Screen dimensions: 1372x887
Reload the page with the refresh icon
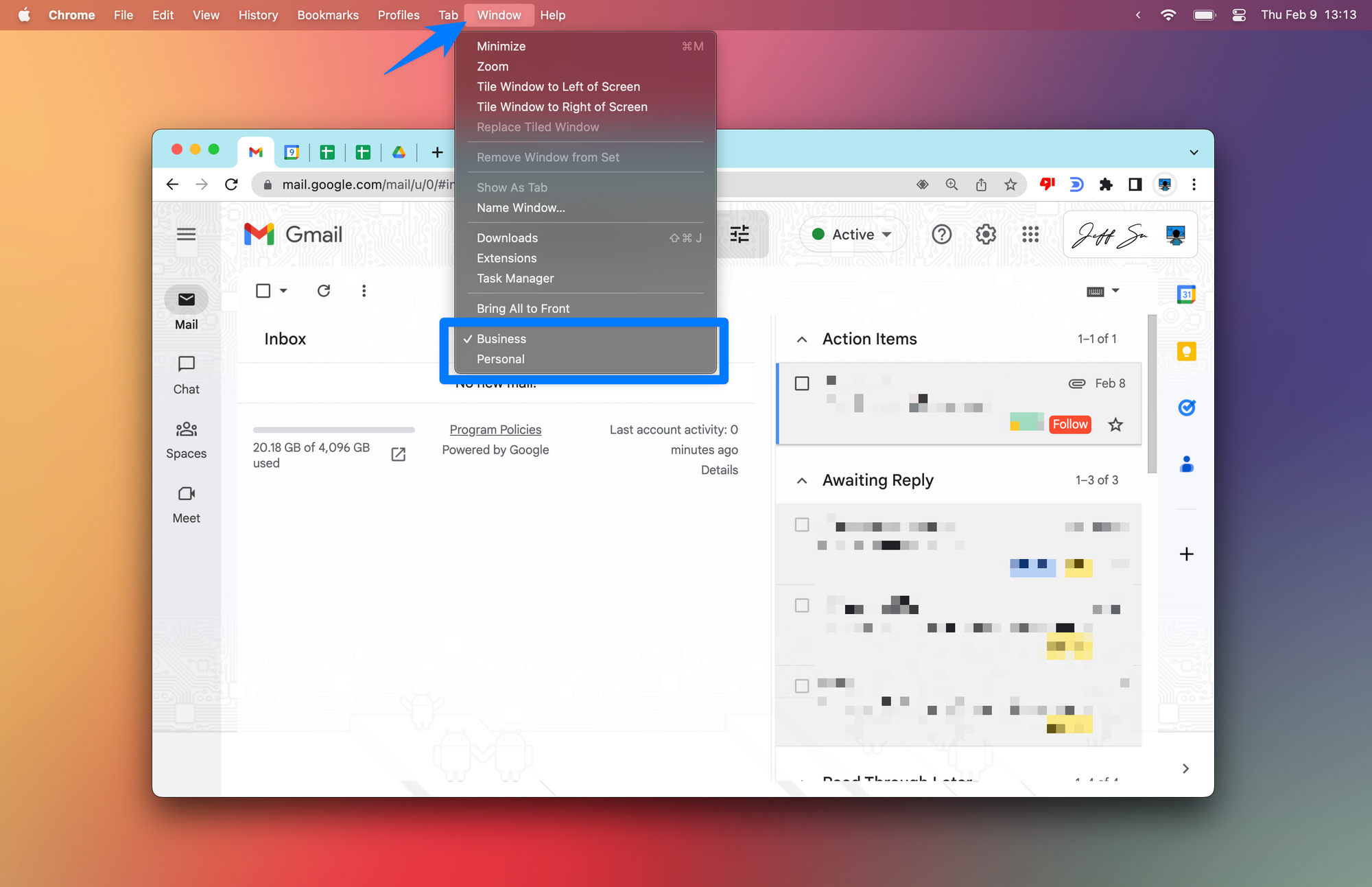tap(231, 184)
